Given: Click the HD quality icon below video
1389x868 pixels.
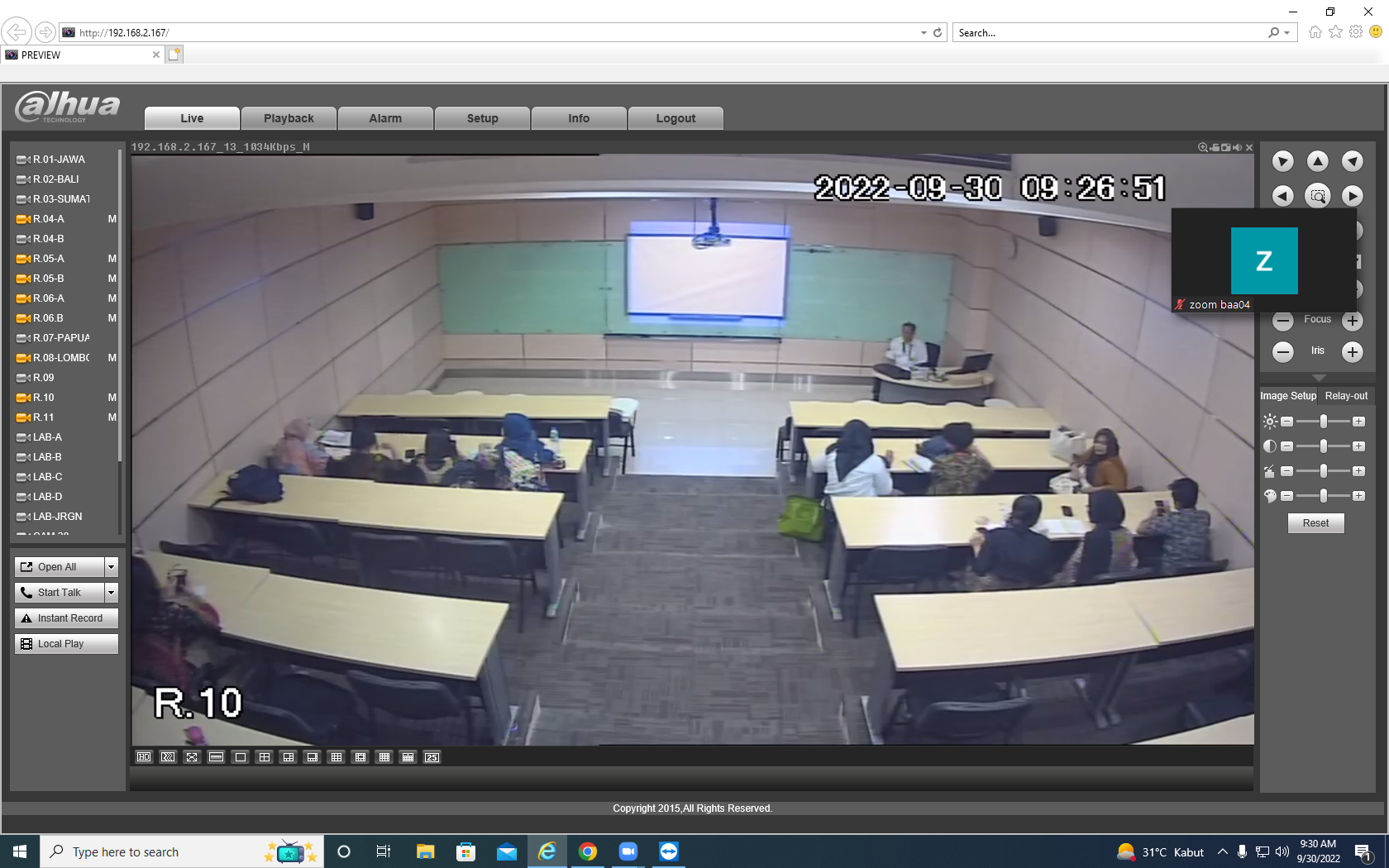Looking at the screenshot, I should [144, 757].
